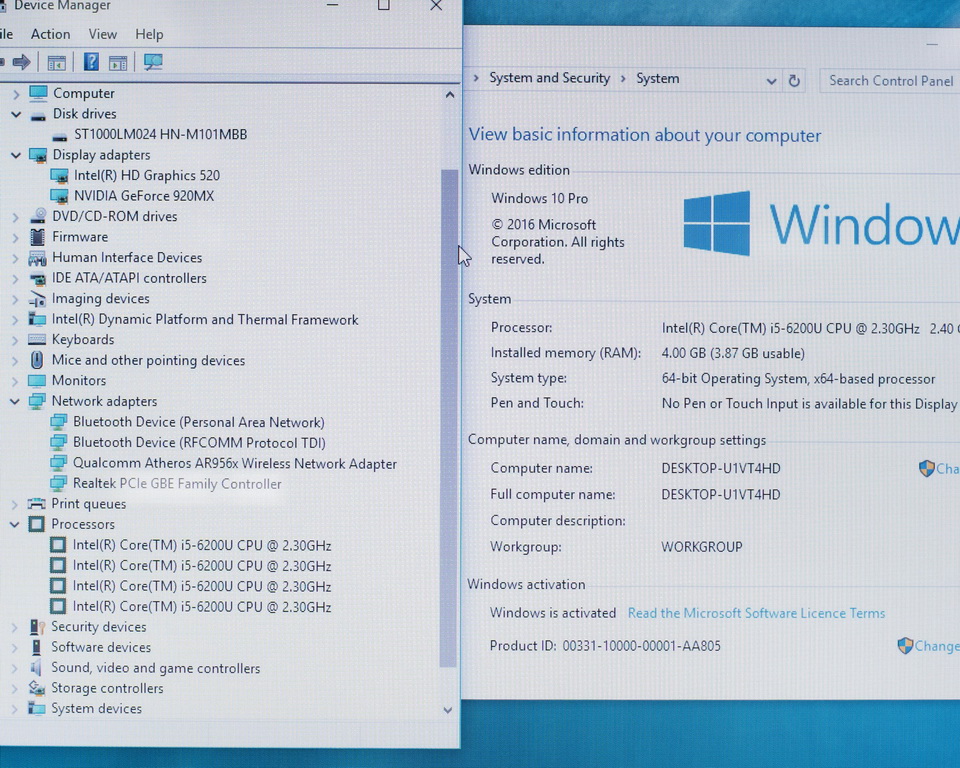960x768 pixels.
Task: Click the WORKGROUP value text
Action: coord(702,547)
